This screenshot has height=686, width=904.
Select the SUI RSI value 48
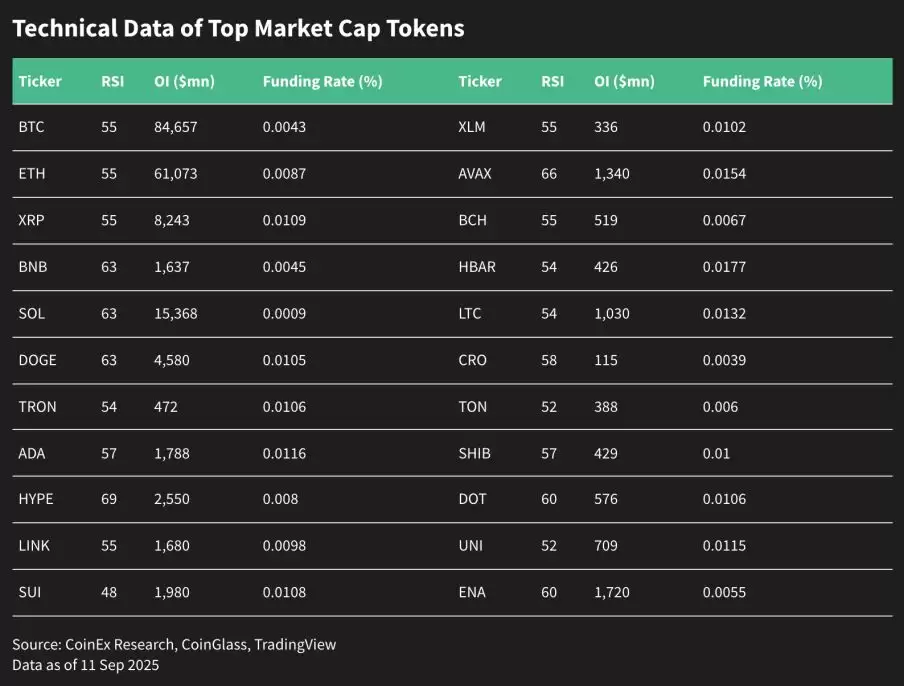[x=109, y=592]
